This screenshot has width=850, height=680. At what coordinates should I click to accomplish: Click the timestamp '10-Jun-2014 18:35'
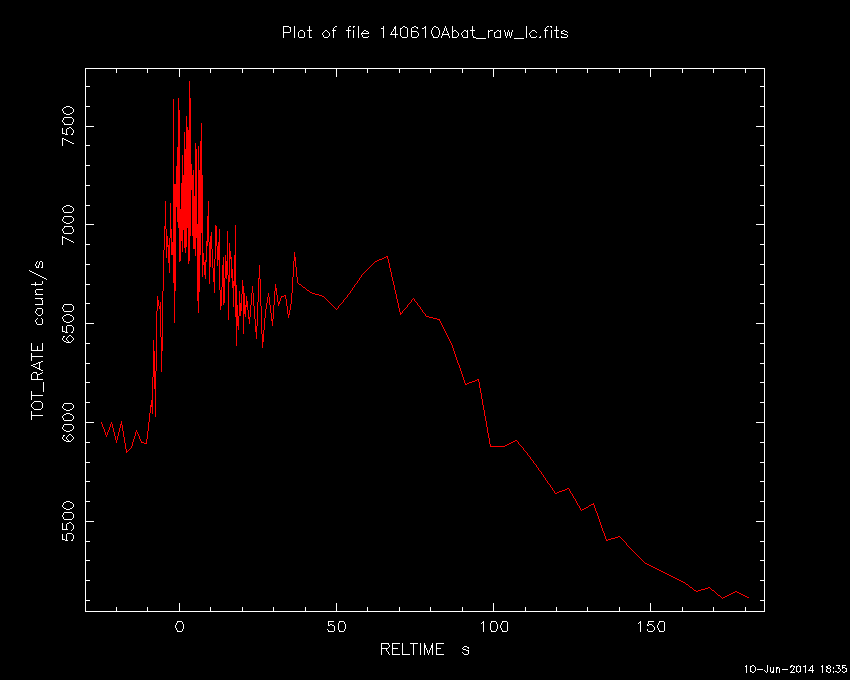[795, 669]
